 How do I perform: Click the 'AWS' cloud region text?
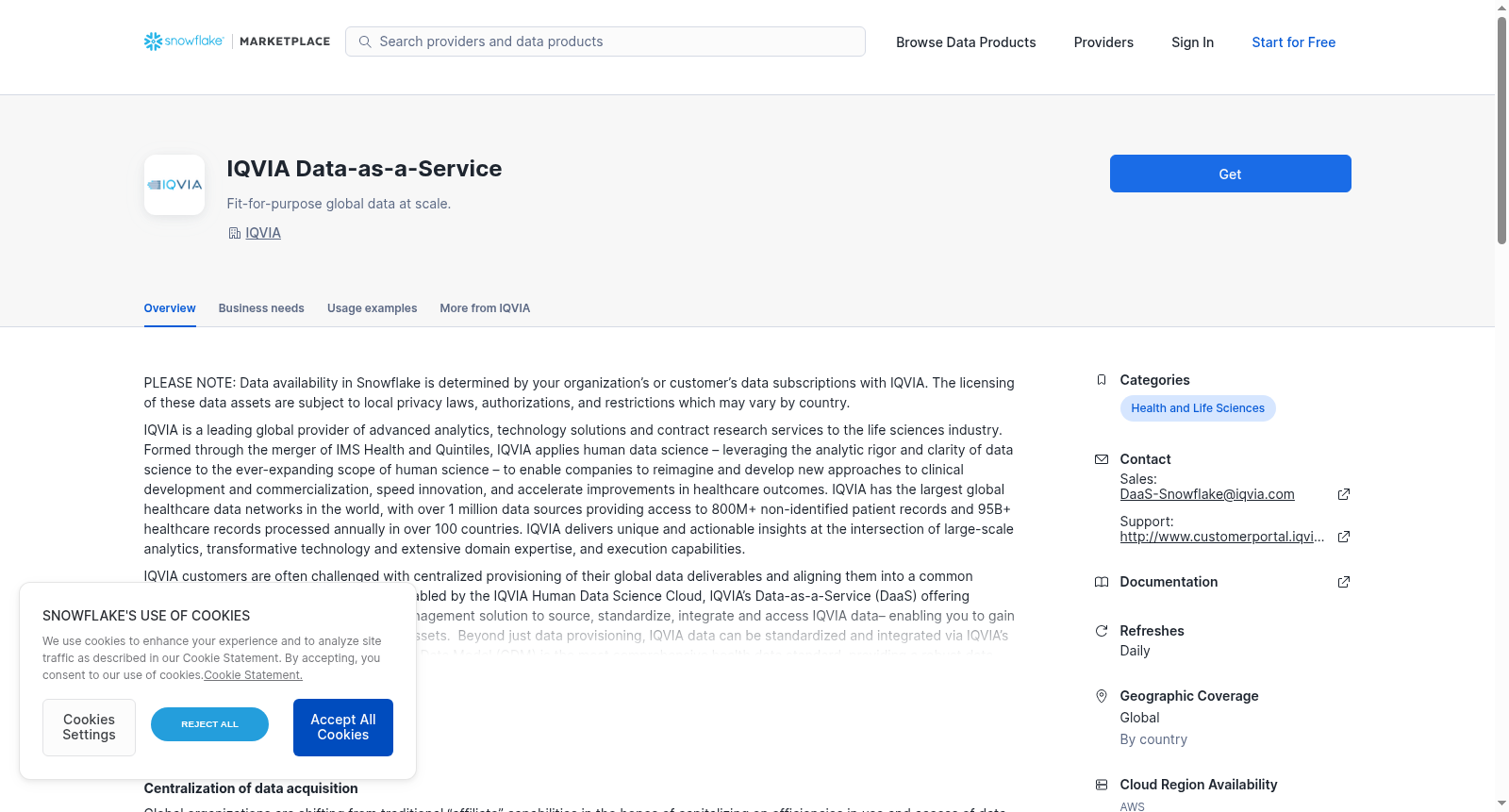(x=1132, y=806)
